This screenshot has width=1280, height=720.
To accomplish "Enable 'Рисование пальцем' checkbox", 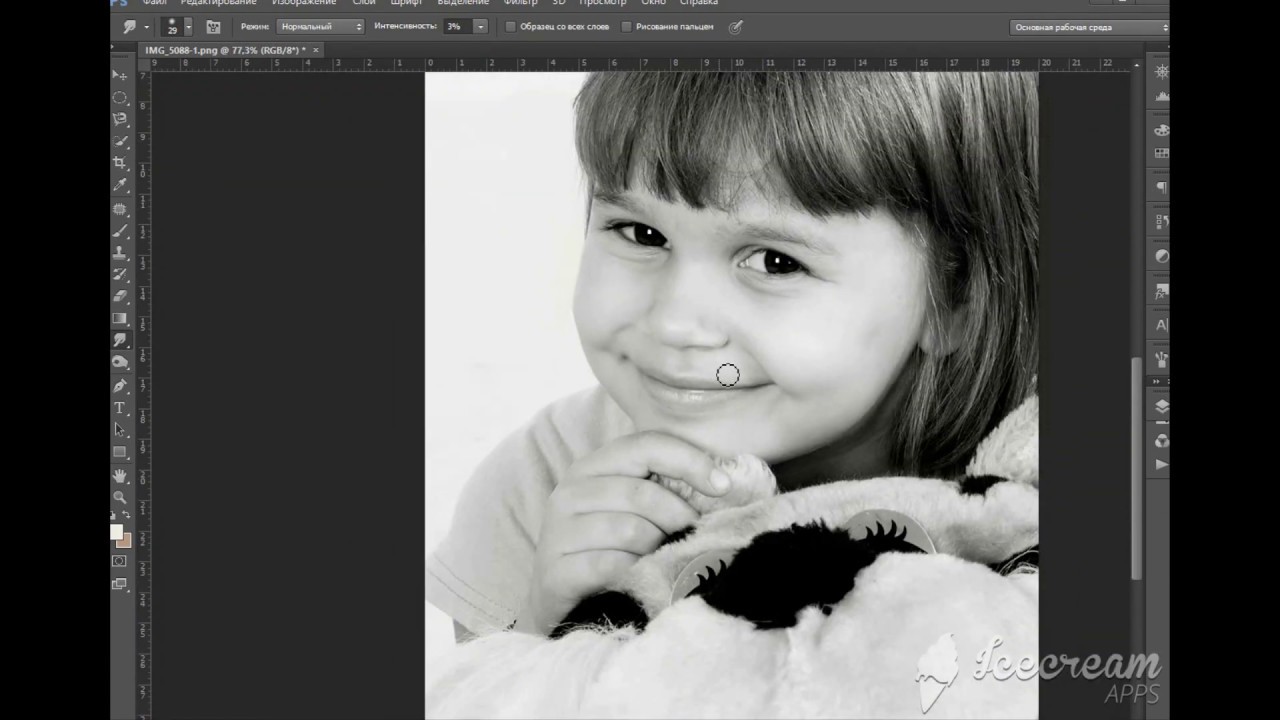I will pos(626,27).
